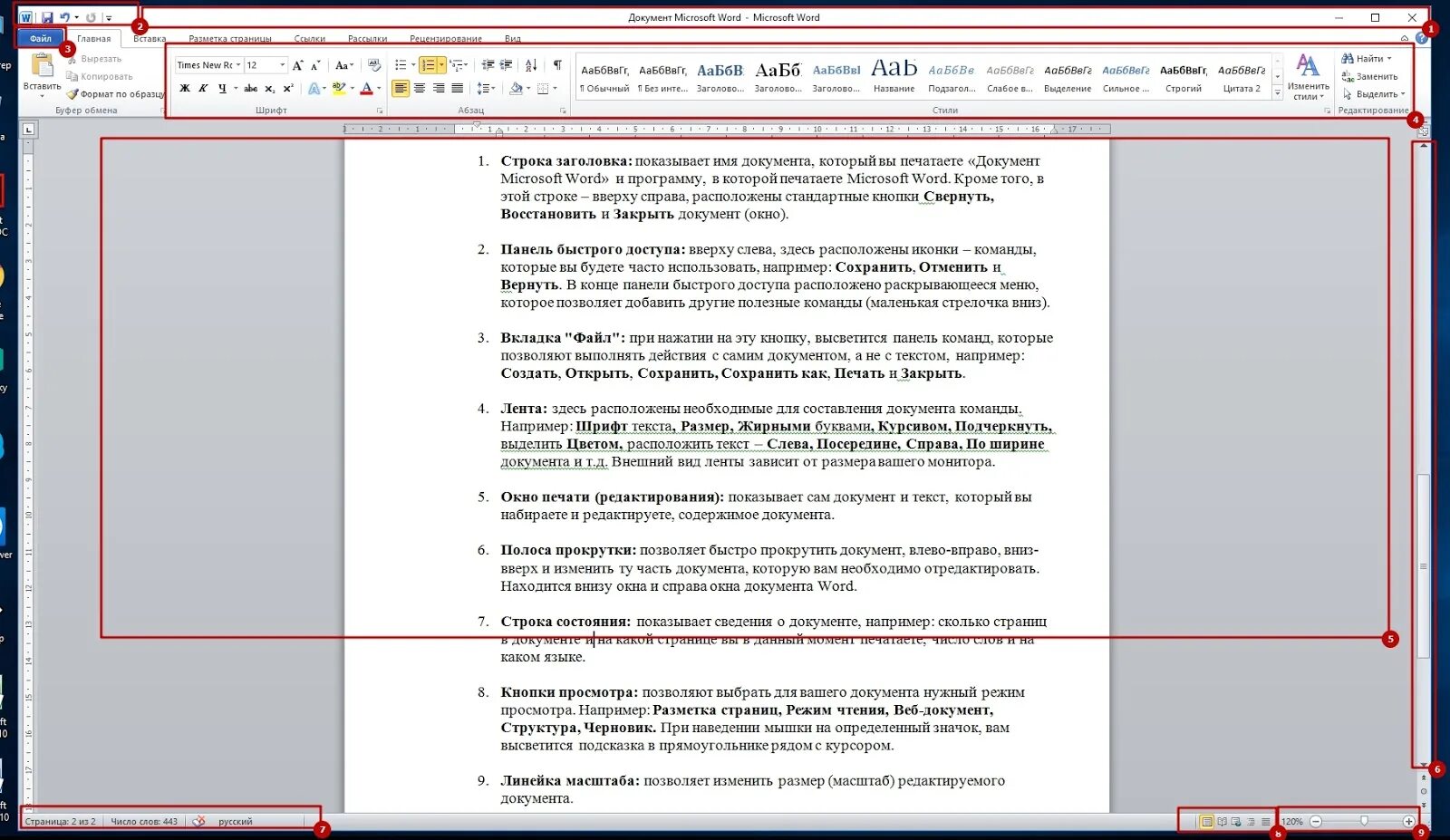Click the Borders icon
Viewport: 1450px width, 840px height.
coord(542,88)
